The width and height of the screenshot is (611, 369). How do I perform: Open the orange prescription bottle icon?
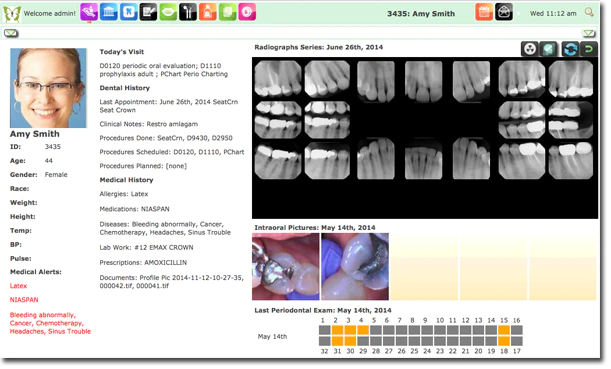point(208,12)
